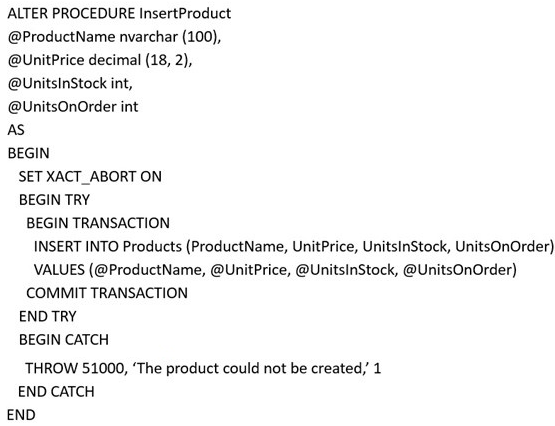The width and height of the screenshot is (555, 426).
Task: Click the BEGIN TRY line
Action: coord(55,200)
